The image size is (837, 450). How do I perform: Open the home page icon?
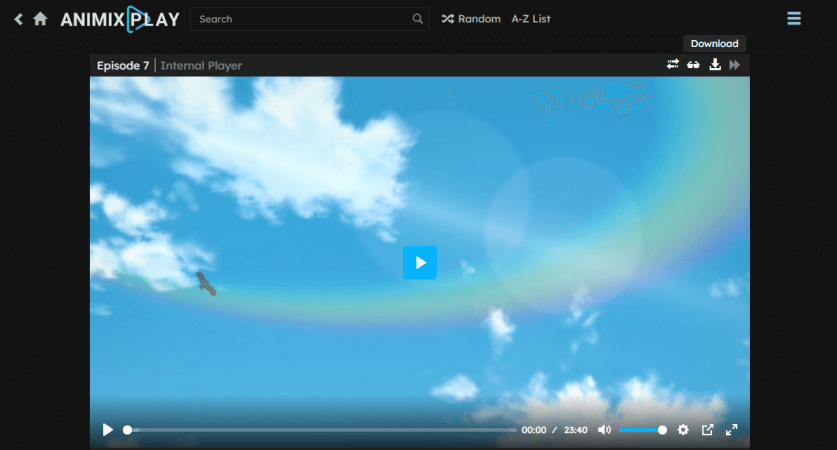pos(40,19)
